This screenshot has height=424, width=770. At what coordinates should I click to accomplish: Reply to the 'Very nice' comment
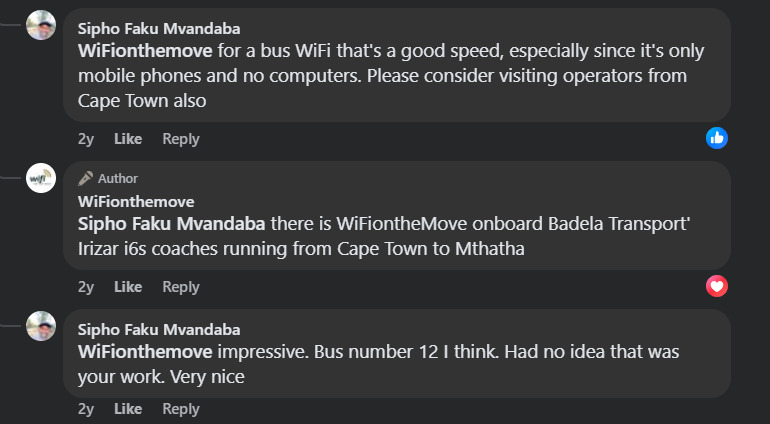coord(181,409)
